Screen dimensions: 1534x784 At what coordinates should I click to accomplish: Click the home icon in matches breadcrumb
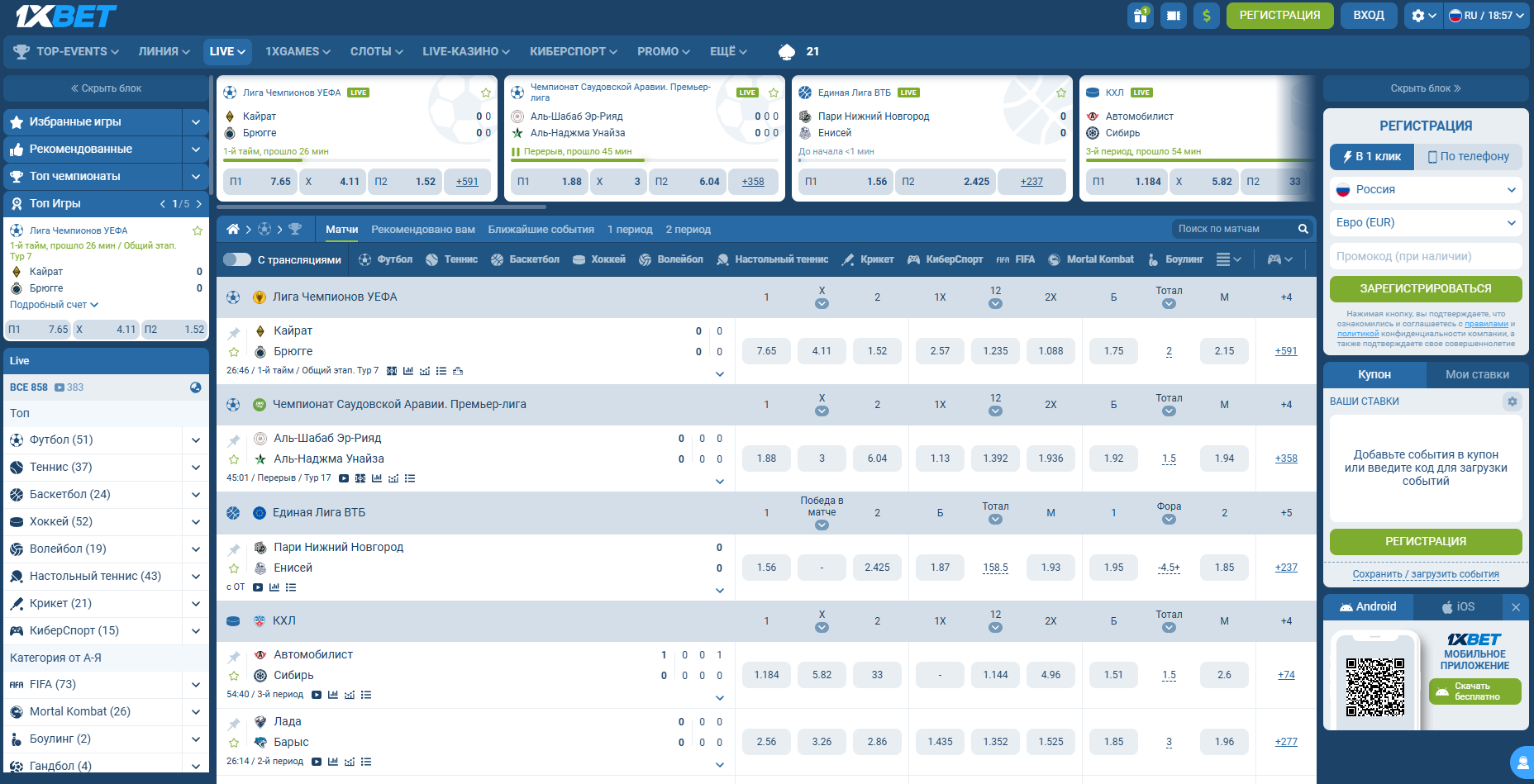[x=233, y=229]
